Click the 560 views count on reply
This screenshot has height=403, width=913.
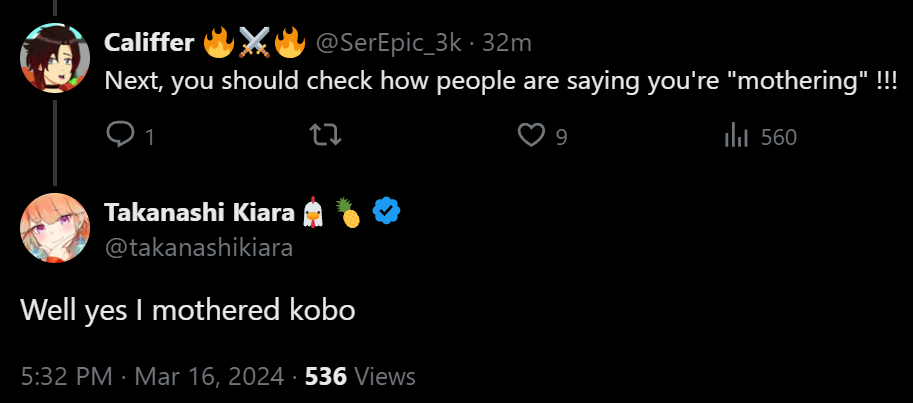pyautogui.click(x=778, y=137)
